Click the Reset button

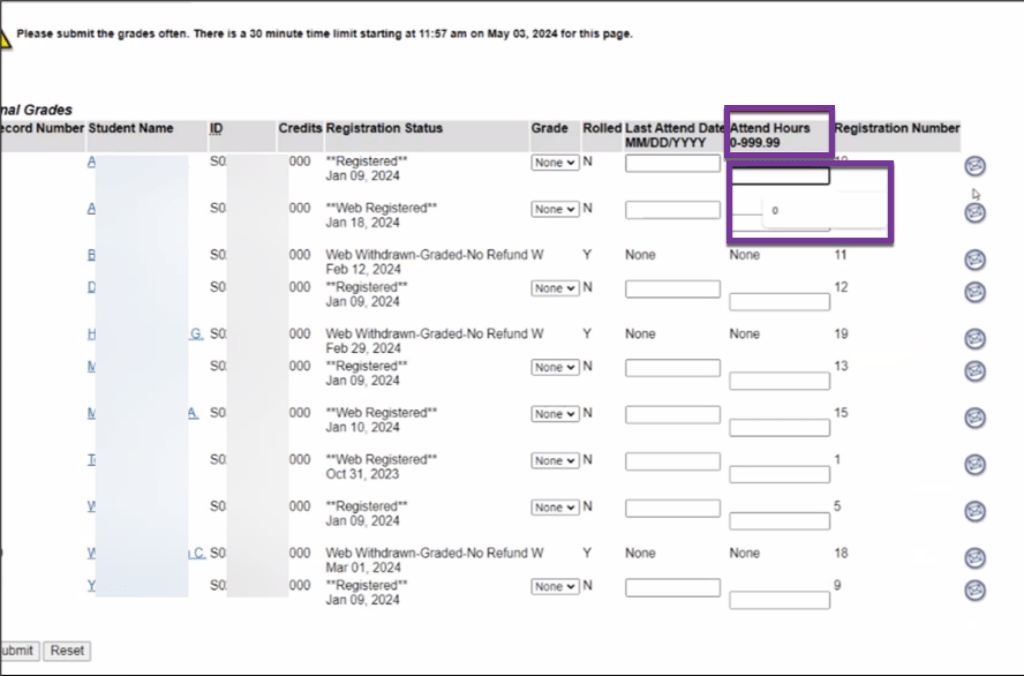coord(66,651)
